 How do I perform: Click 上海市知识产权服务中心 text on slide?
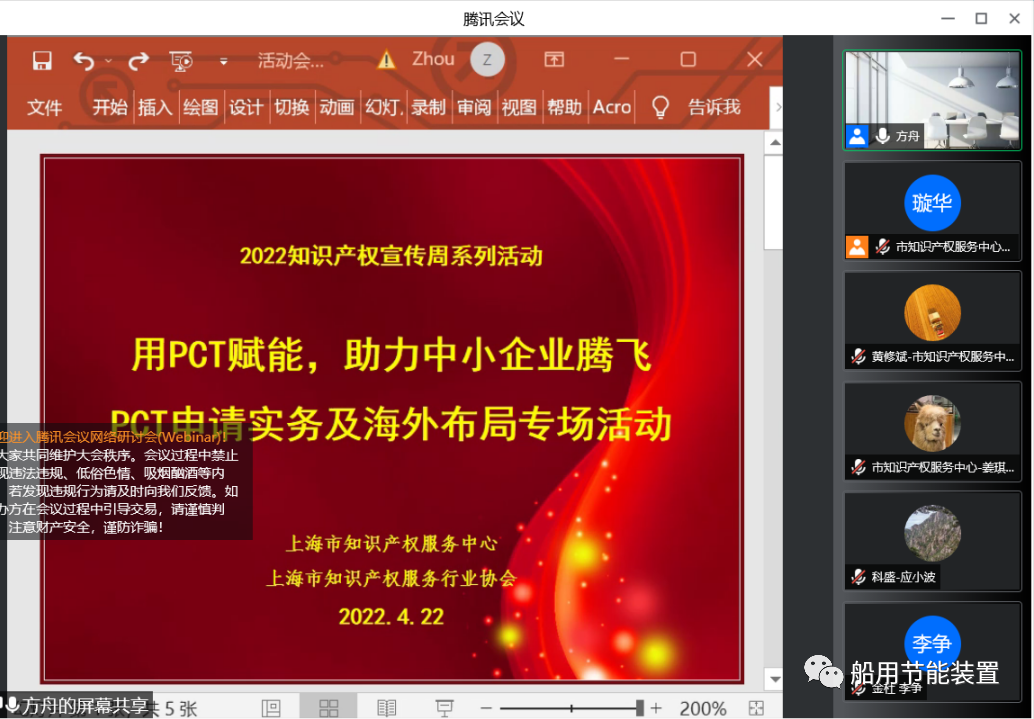pyautogui.click(x=391, y=544)
